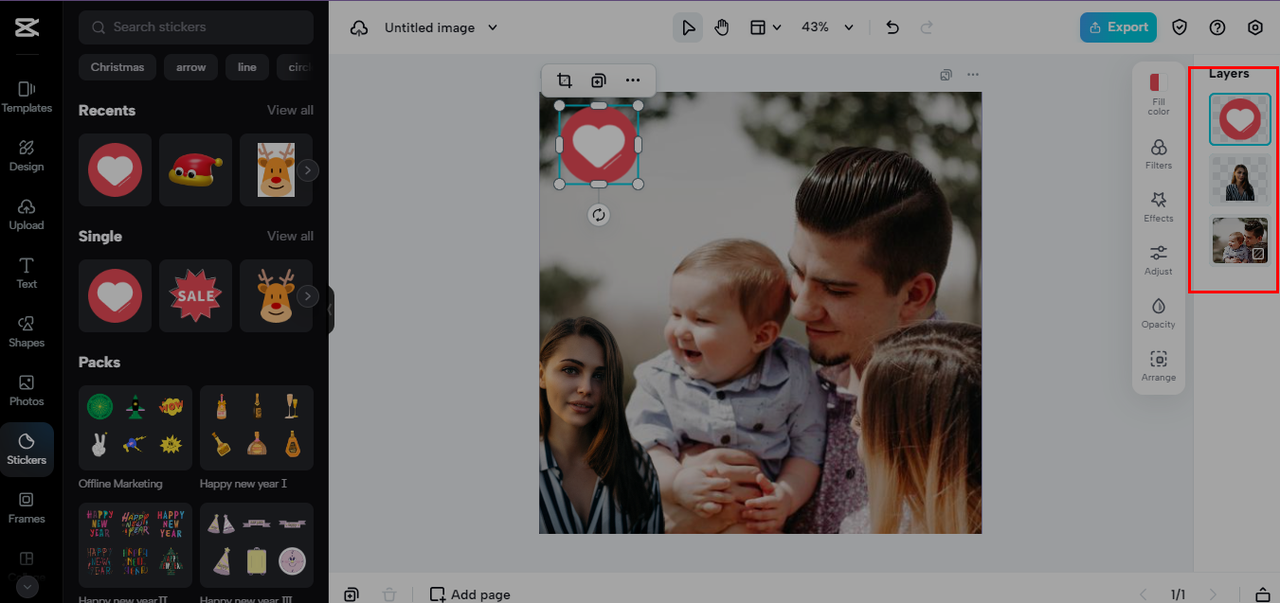This screenshot has height=603, width=1280.
Task: Click the sticker rotate handle
Action: tap(598, 215)
